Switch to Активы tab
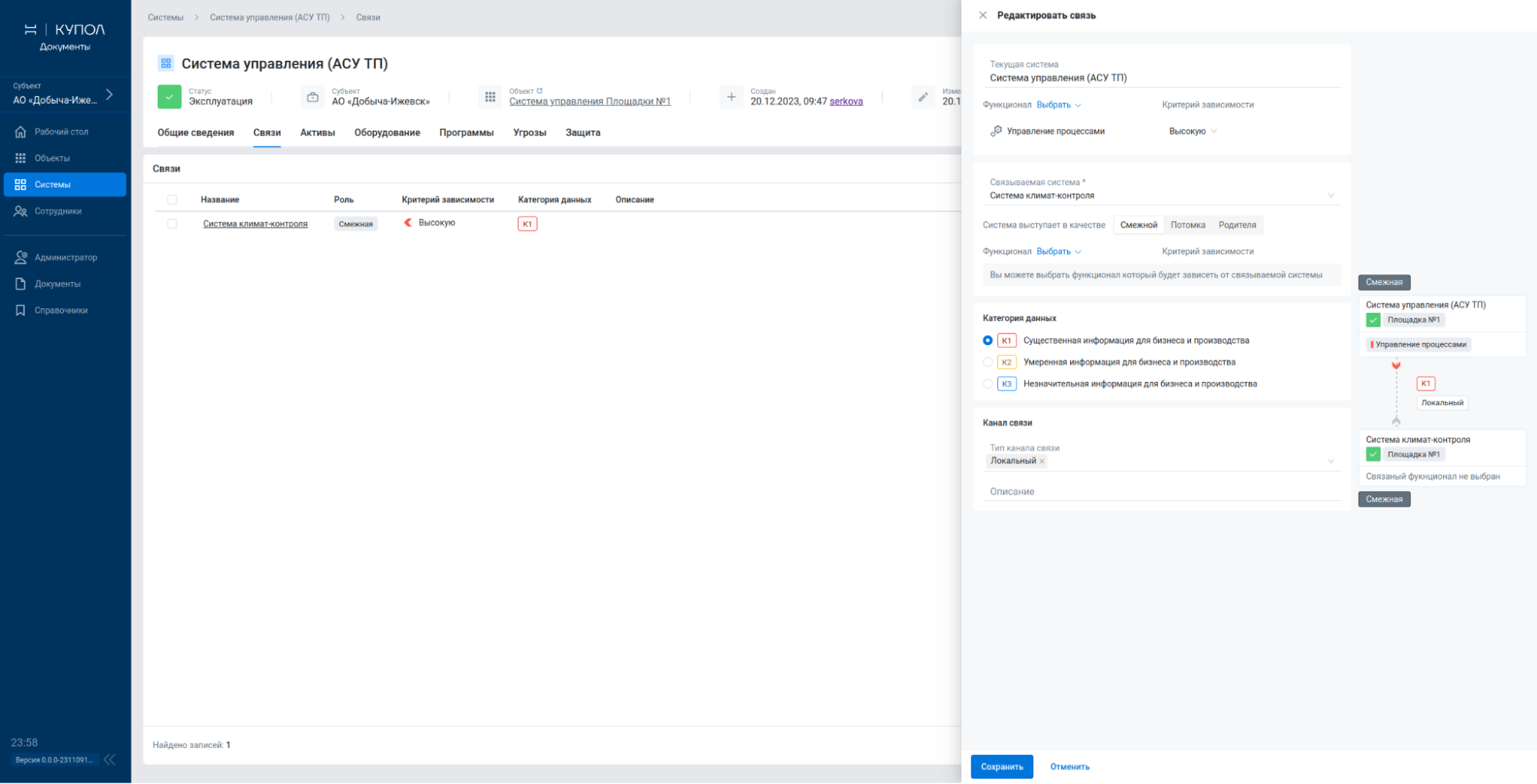The height and width of the screenshot is (784, 1537). 318,133
